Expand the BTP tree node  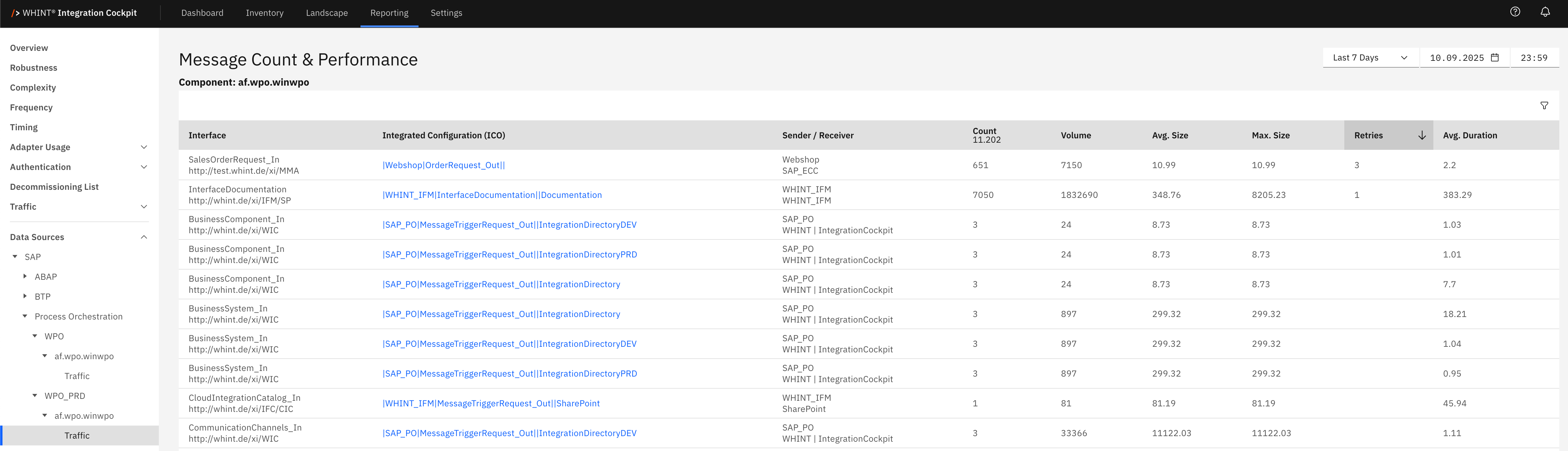pyautogui.click(x=25, y=297)
